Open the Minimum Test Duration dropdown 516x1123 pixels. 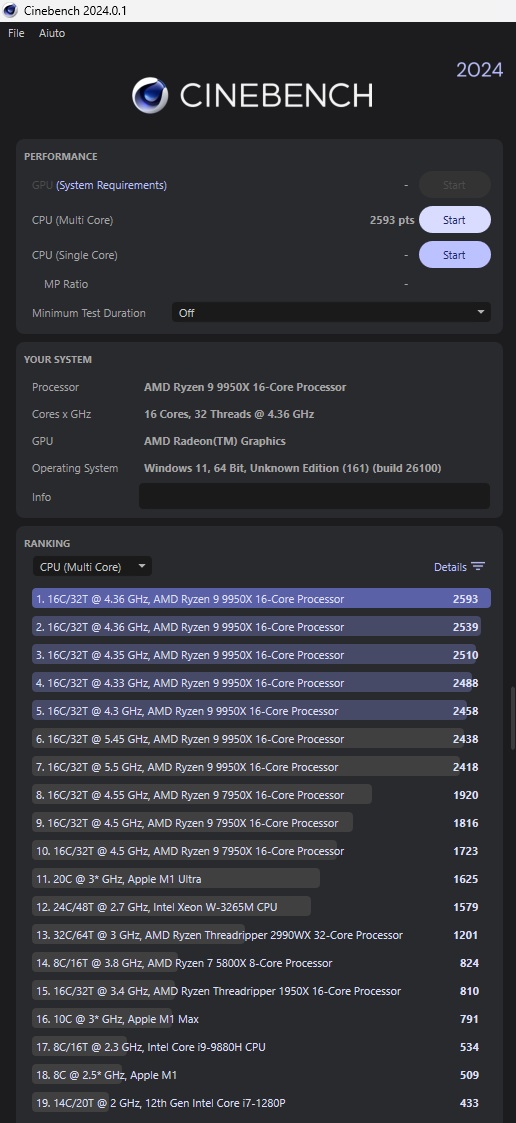click(331, 313)
